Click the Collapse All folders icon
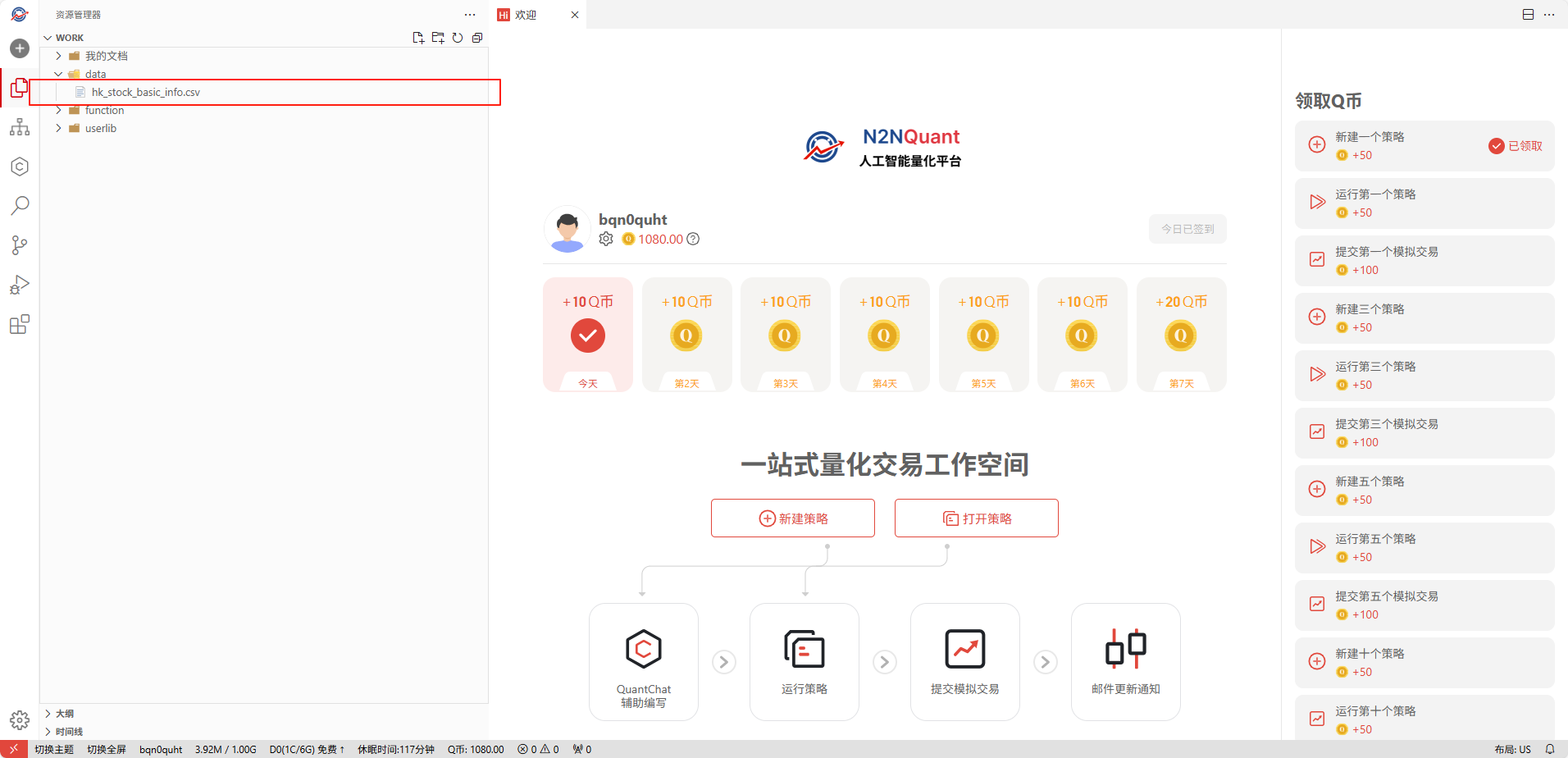This screenshot has width=1568, height=758. tap(477, 38)
